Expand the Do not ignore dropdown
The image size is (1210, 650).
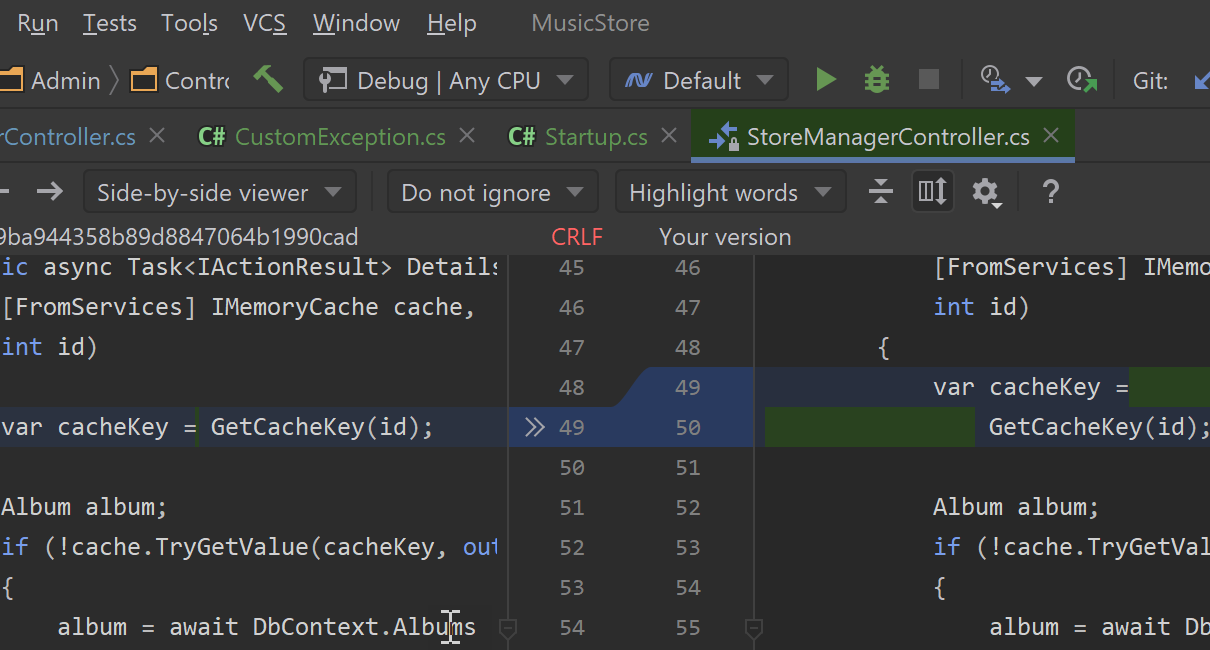click(x=492, y=192)
